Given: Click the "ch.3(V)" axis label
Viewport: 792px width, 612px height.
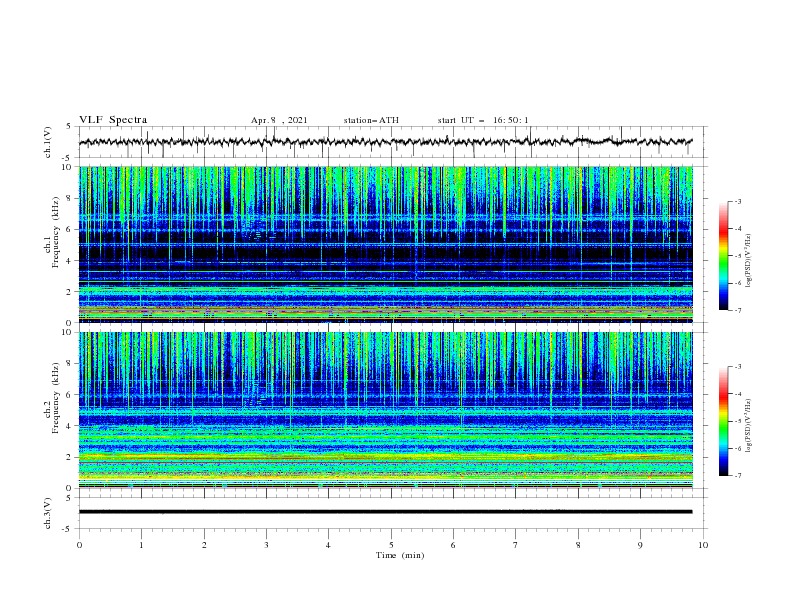Looking at the screenshot, I should click(x=48, y=513).
